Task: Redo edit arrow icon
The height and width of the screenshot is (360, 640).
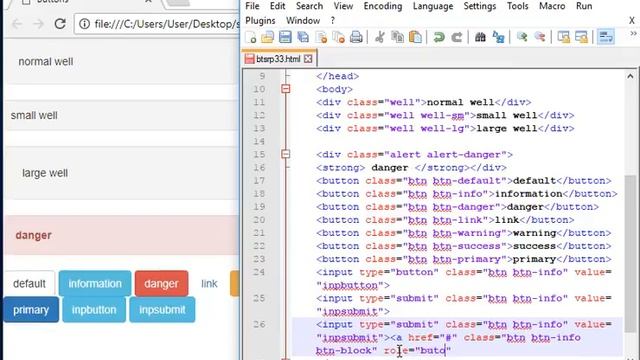Action: 457,38
